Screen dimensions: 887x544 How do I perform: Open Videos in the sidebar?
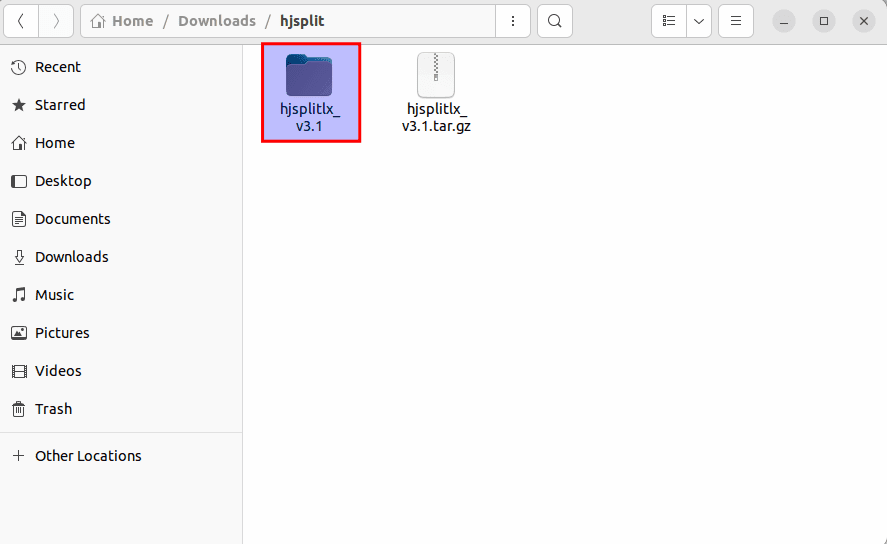pyautogui.click(x=121, y=371)
